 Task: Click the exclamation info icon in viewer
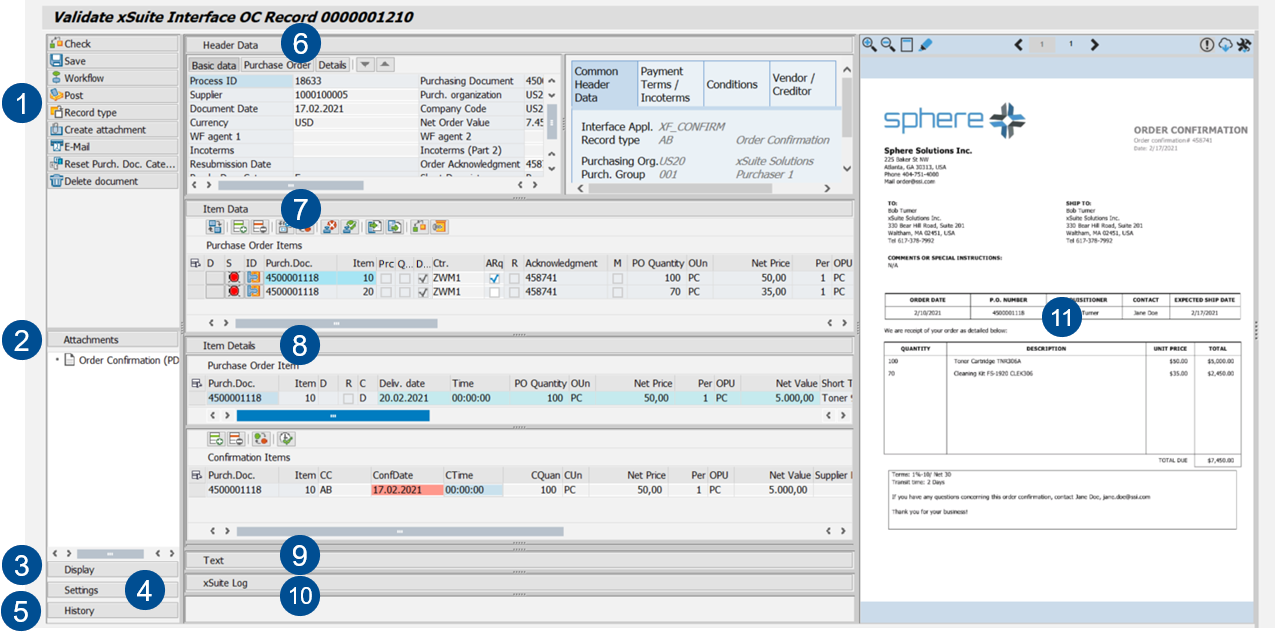(1207, 45)
